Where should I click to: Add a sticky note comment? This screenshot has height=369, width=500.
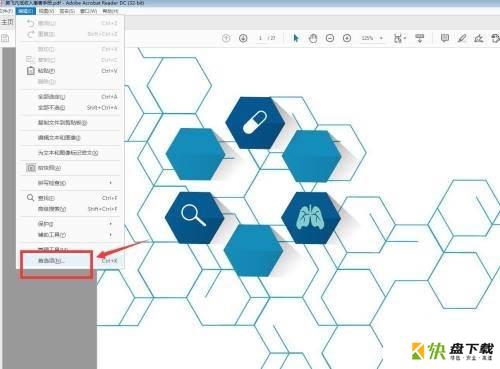[x=444, y=38]
